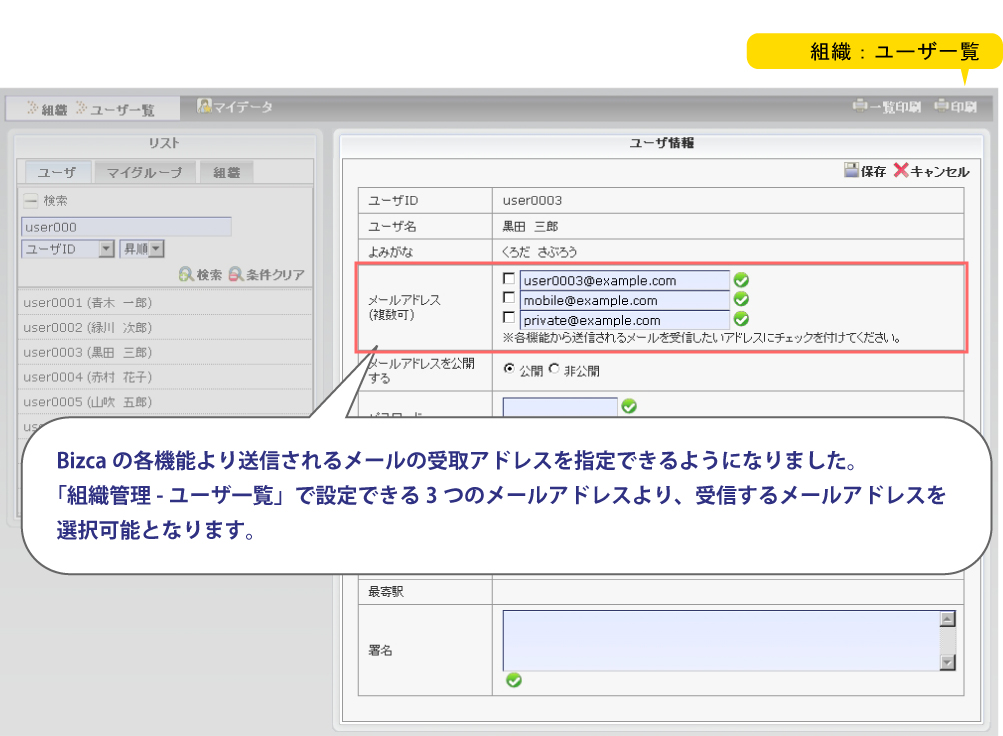Check the box for user0003@example.com

click(x=509, y=278)
